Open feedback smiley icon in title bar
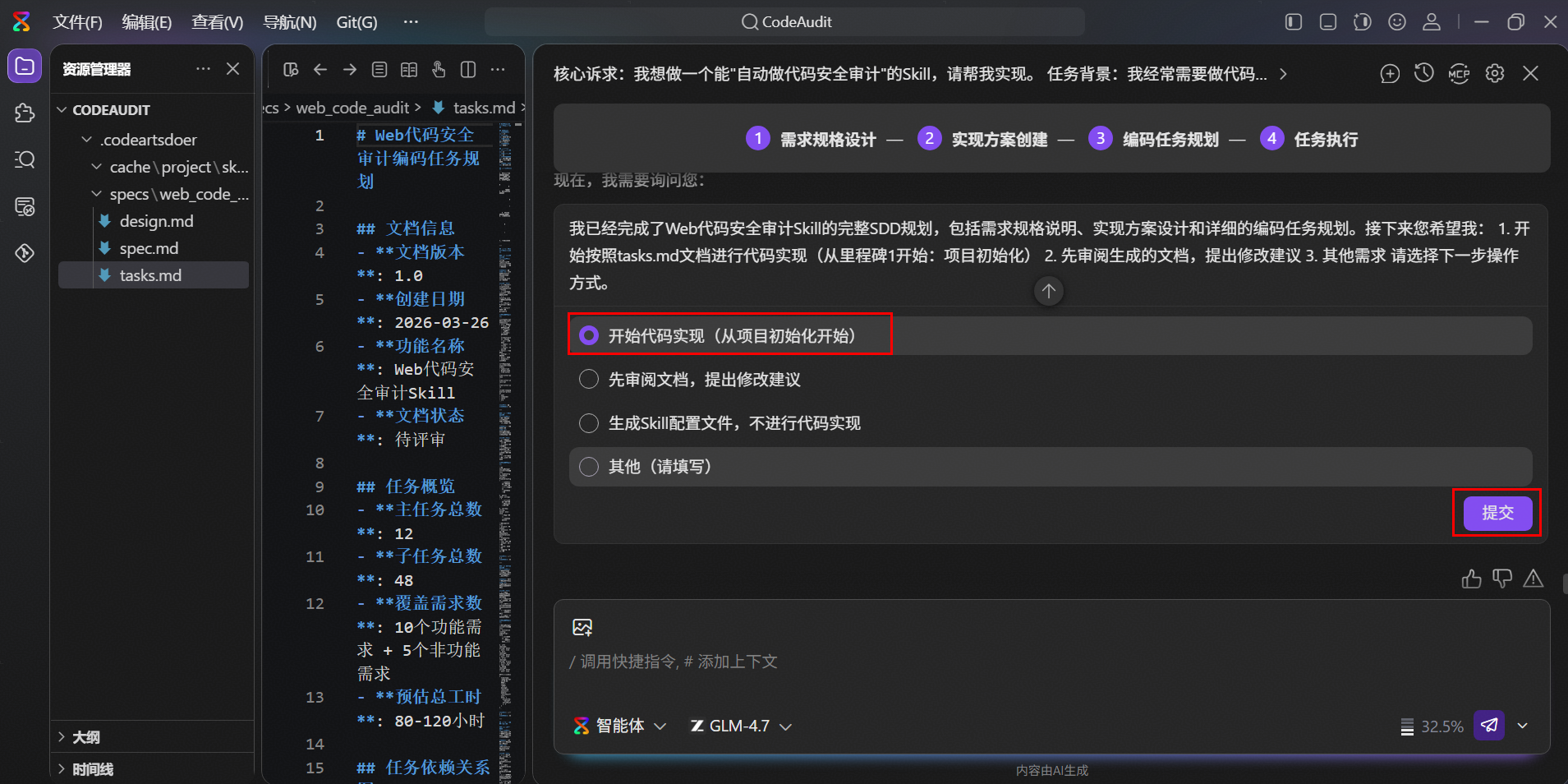 [x=1397, y=22]
